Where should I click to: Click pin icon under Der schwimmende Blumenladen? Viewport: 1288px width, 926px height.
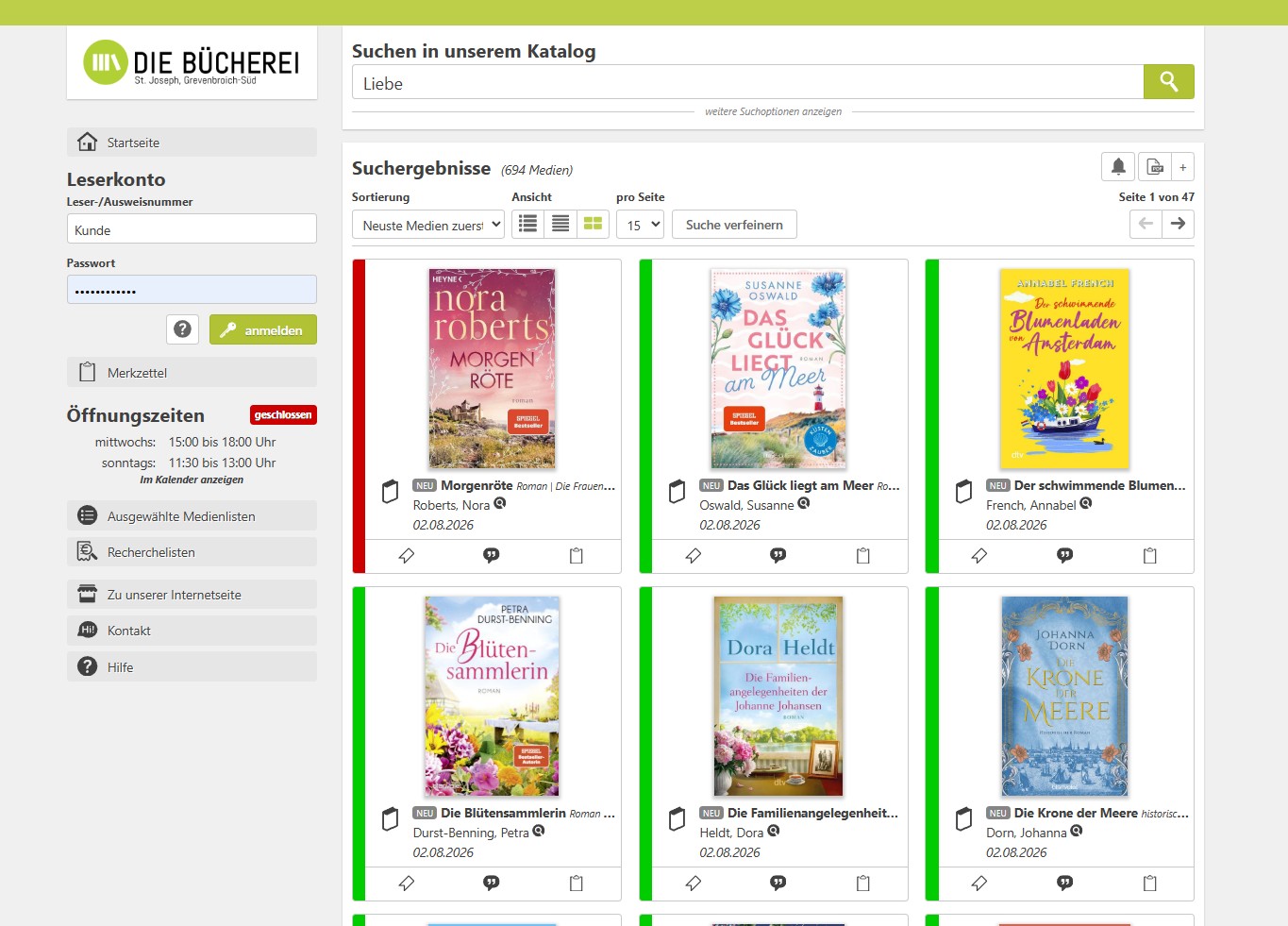979,556
